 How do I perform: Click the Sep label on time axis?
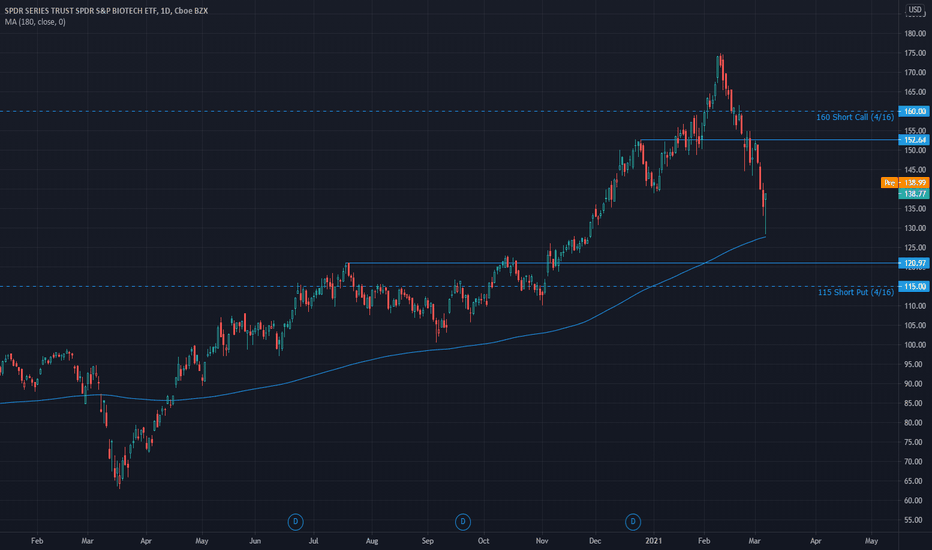[428, 541]
